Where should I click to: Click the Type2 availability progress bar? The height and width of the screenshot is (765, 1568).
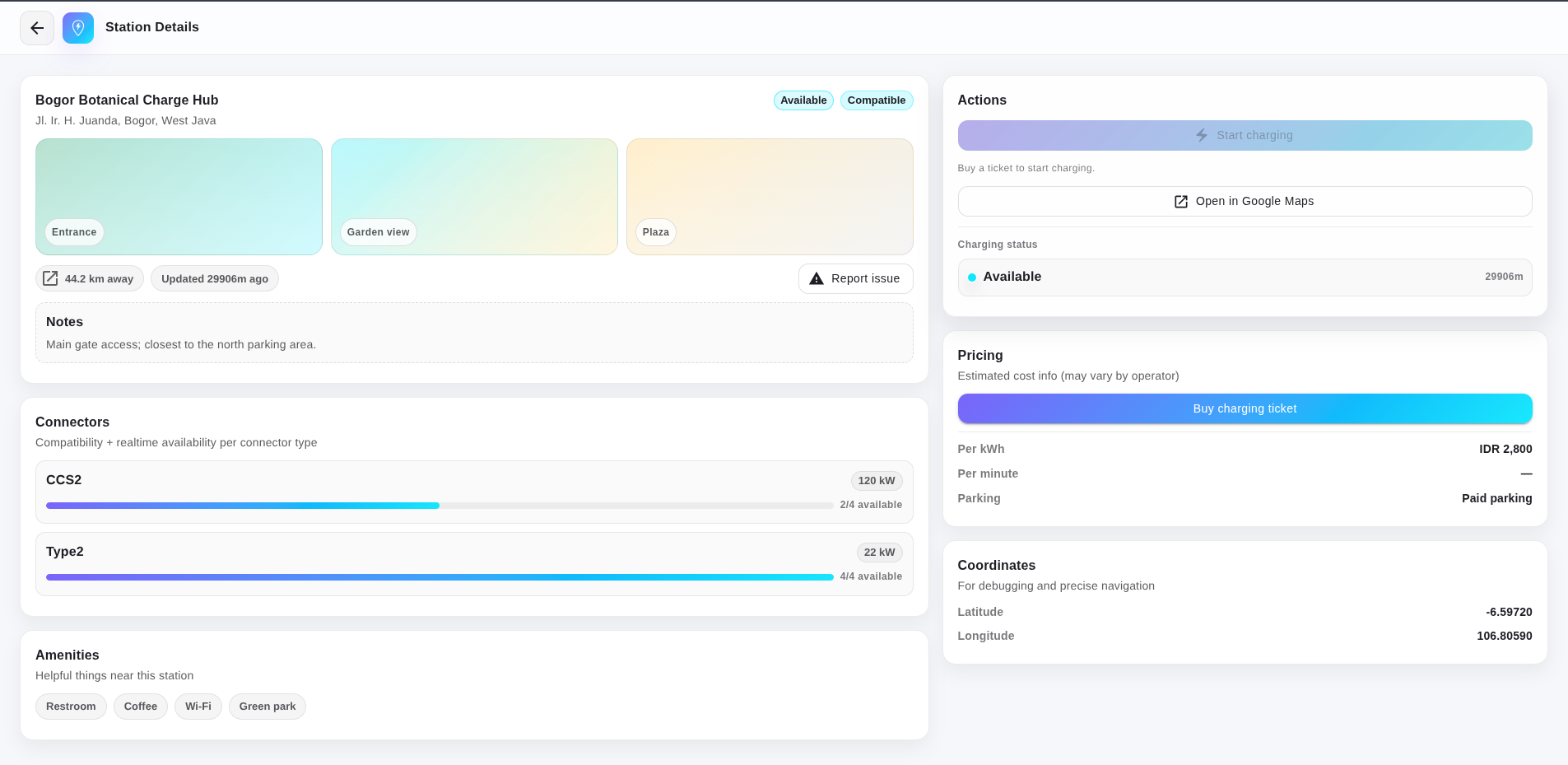(440, 577)
